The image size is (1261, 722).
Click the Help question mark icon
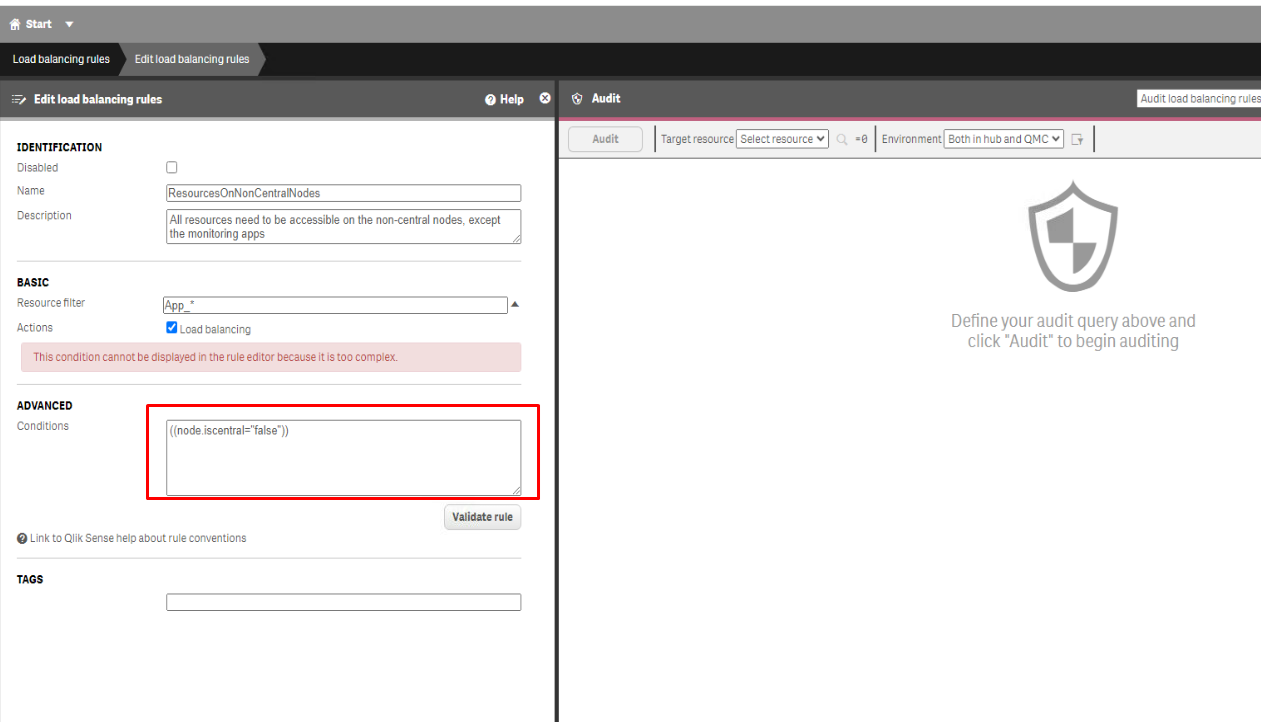[x=490, y=99]
